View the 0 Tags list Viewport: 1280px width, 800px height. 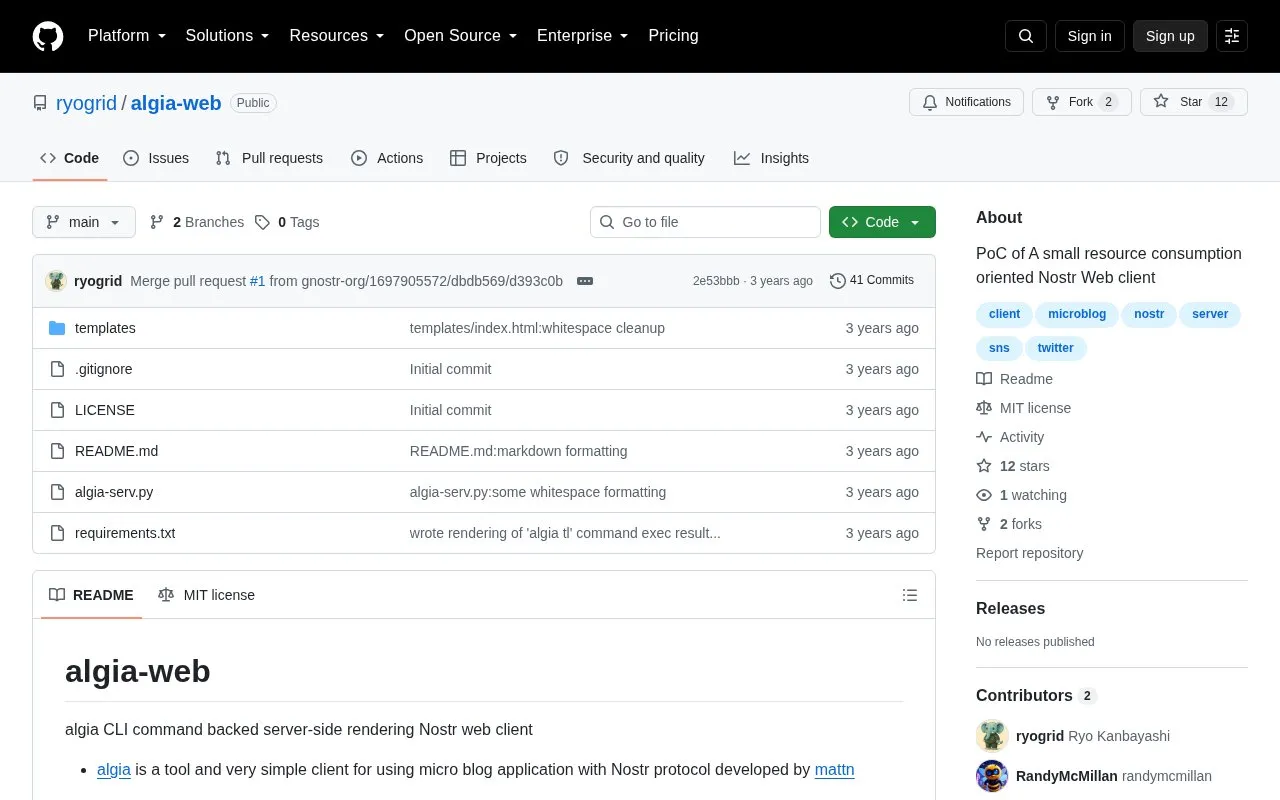click(287, 222)
